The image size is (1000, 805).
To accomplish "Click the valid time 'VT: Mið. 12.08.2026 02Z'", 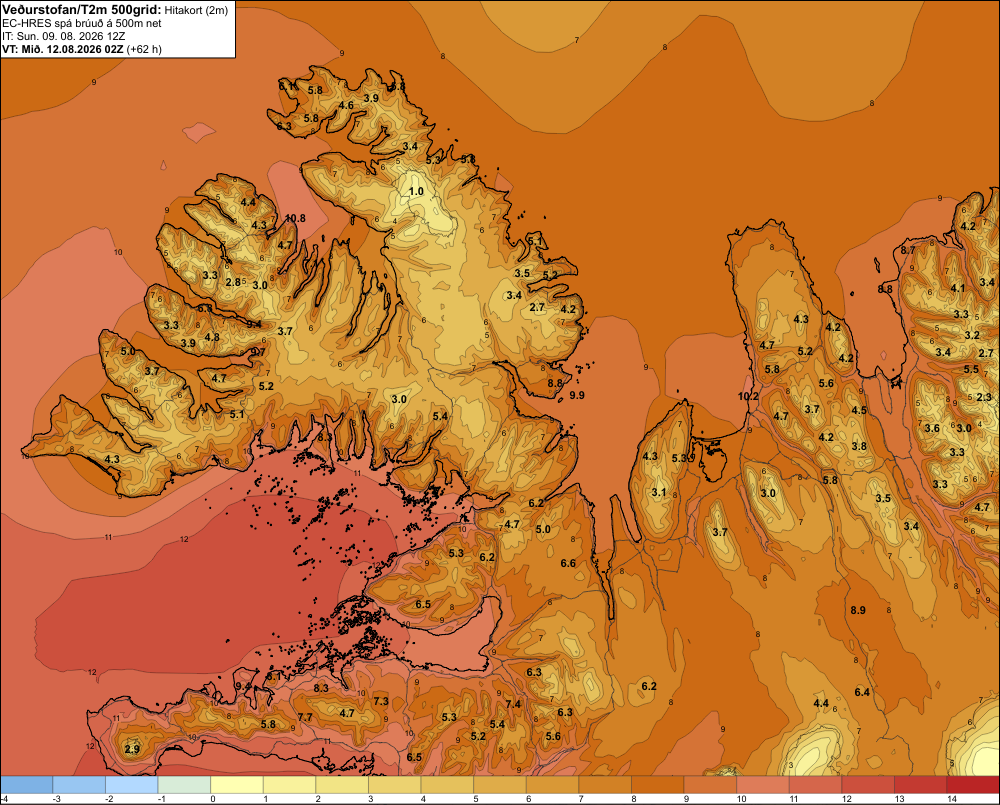I will pyautogui.click(x=63, y=49).
